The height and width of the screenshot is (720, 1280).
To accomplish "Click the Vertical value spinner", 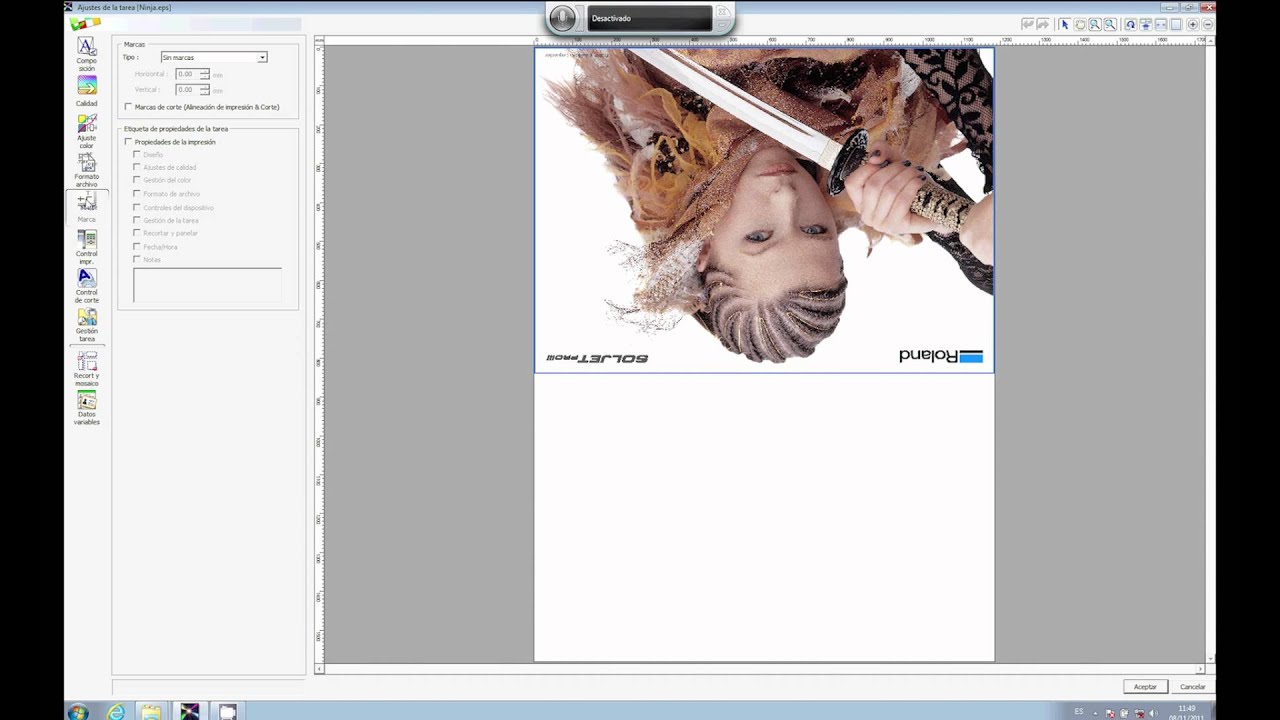I will tap(205, 90).
